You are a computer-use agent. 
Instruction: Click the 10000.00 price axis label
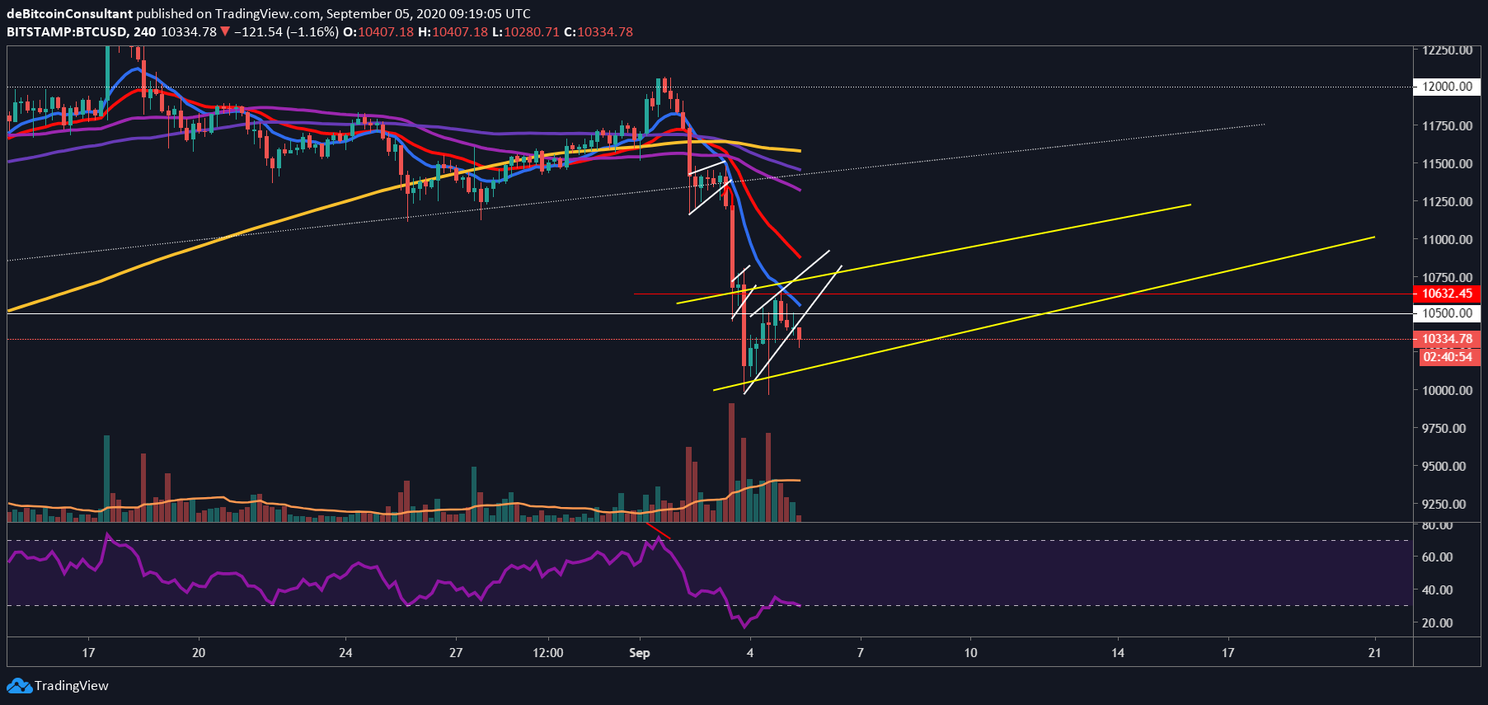click(x=1446, y=391)
